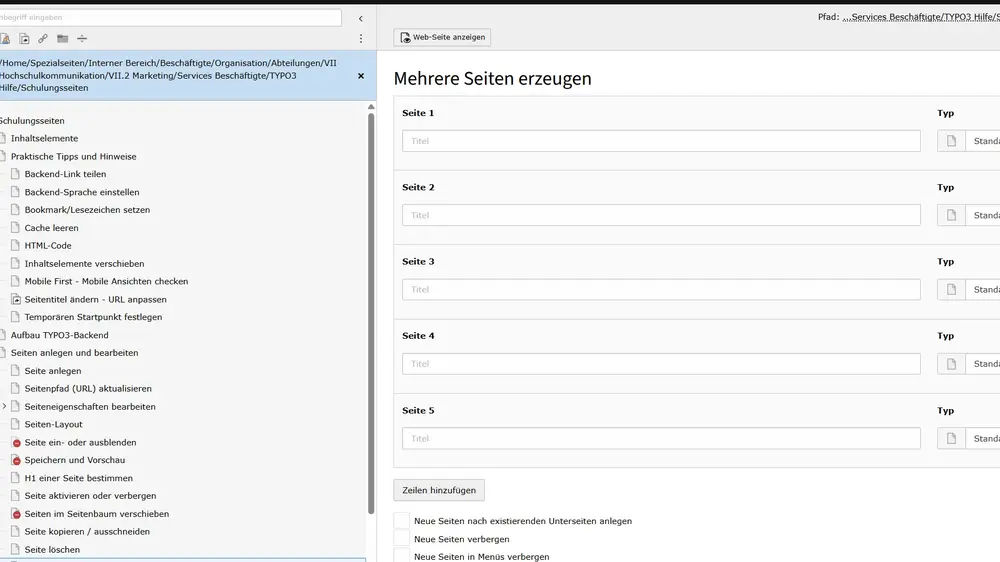The height and width of the screenshot is (562, 1000).
Task: Expand the 'Seiteneigenschaften bearbeiten' tree node
Action: (x=4, y=407)
